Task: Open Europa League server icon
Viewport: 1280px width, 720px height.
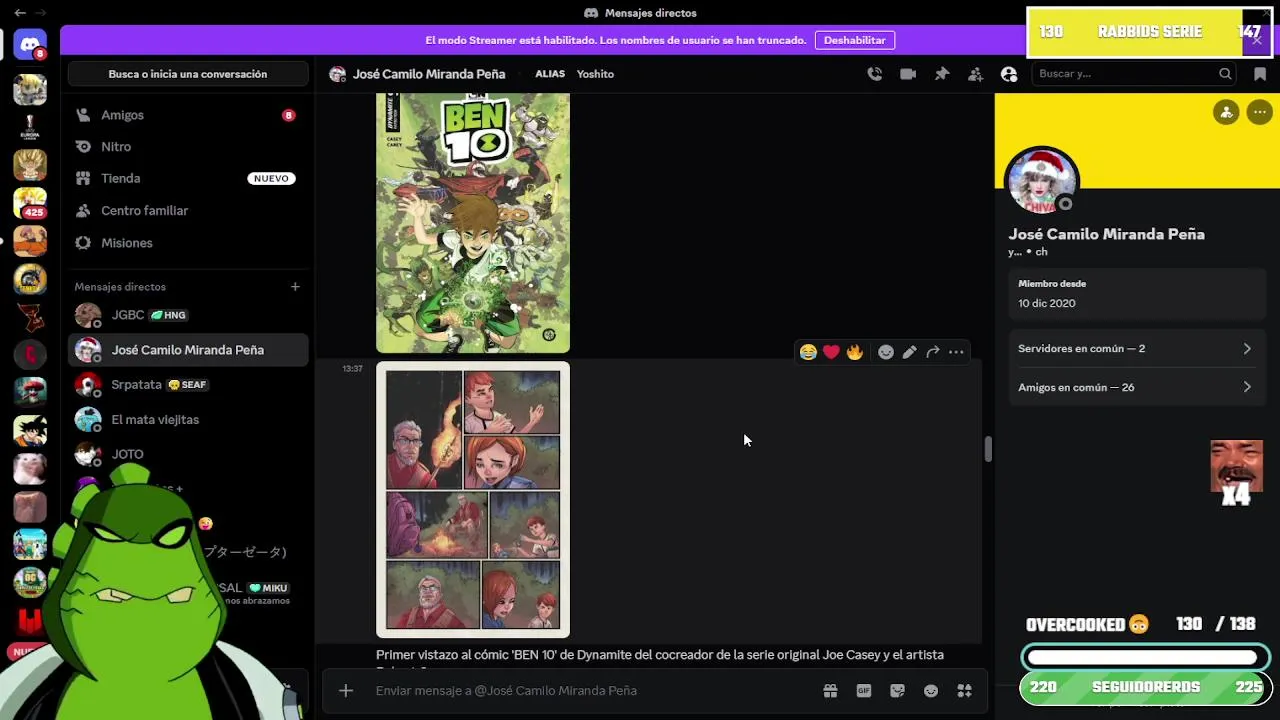Action: pyautogui.click(x=30, y=127)
